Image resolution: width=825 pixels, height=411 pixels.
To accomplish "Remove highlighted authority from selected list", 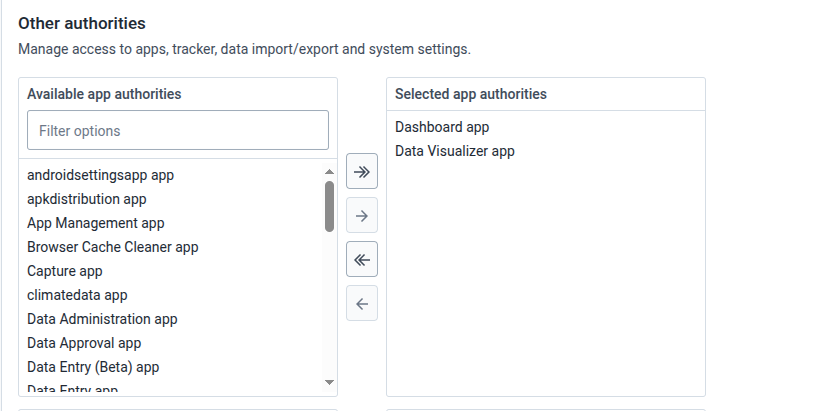I will pos(361,303).
